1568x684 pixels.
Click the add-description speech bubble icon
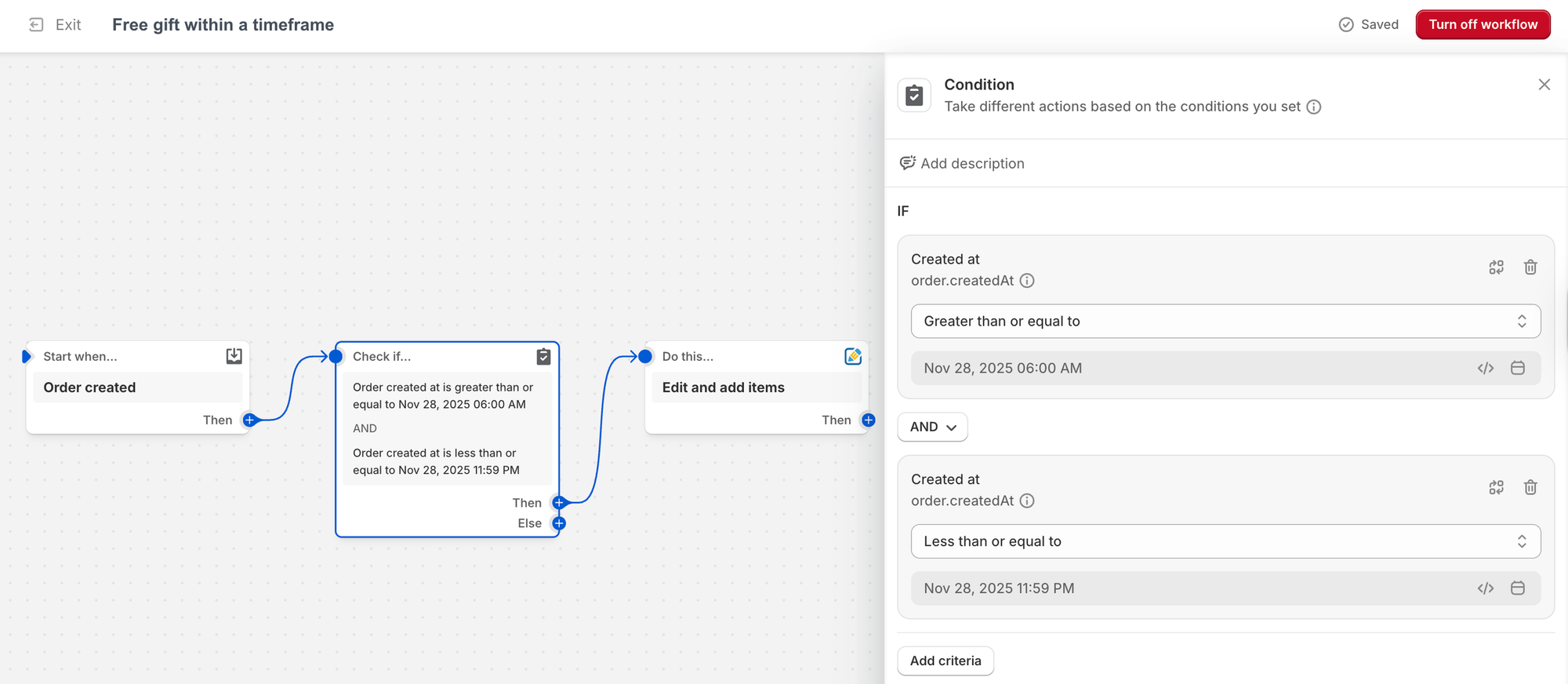coord(907,163)
